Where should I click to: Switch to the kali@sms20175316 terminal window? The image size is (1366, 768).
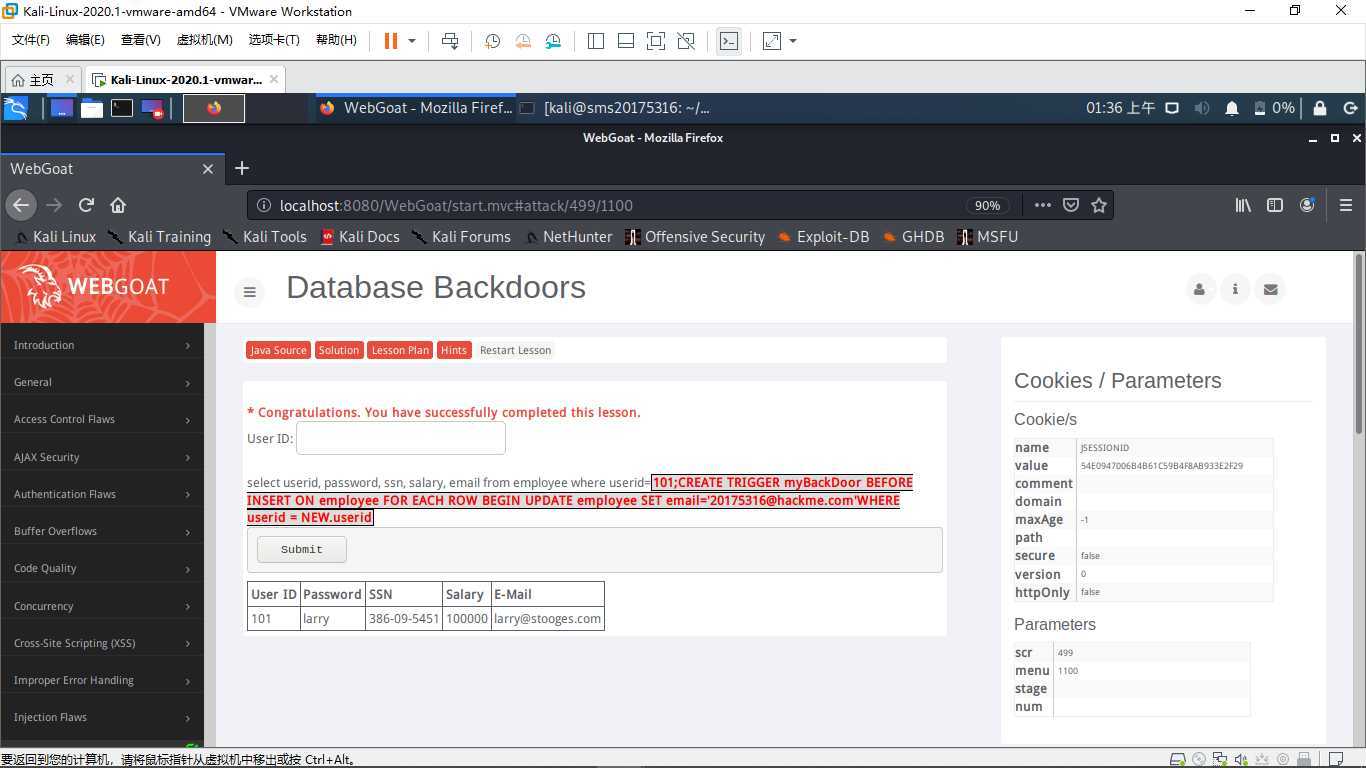pos(616,108)
